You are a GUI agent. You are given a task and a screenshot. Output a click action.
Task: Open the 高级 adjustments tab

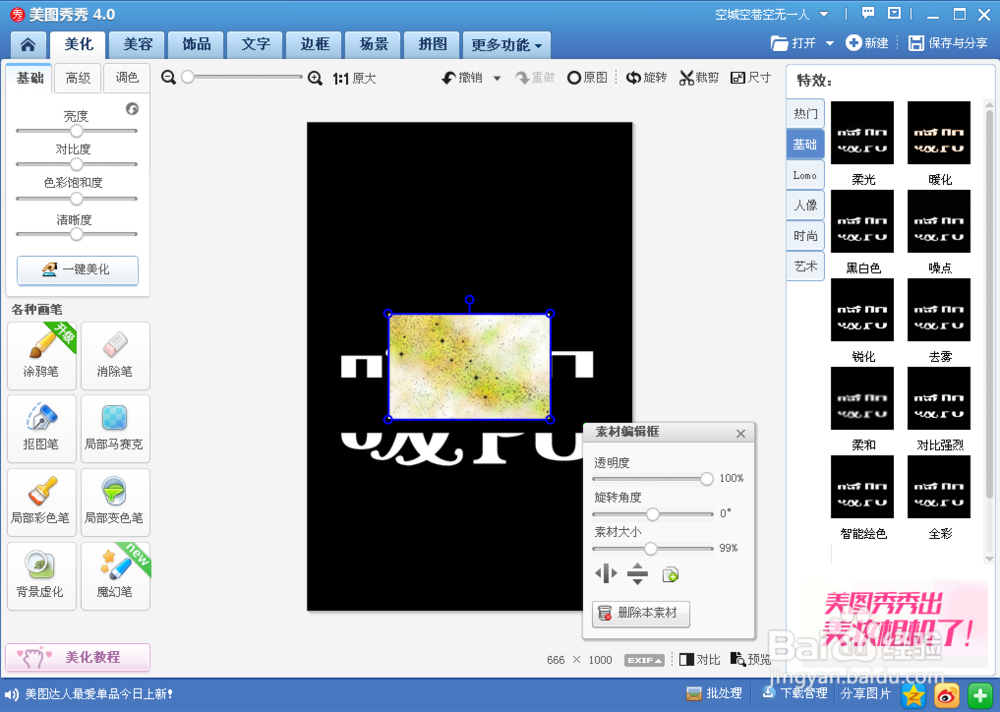[78, 78]
